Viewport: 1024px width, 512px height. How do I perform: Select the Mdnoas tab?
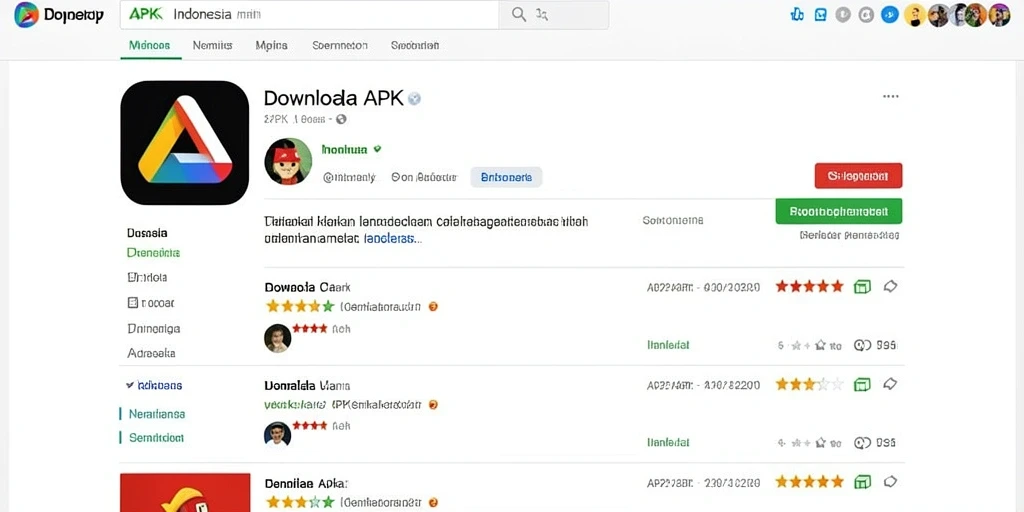point(150,46)
